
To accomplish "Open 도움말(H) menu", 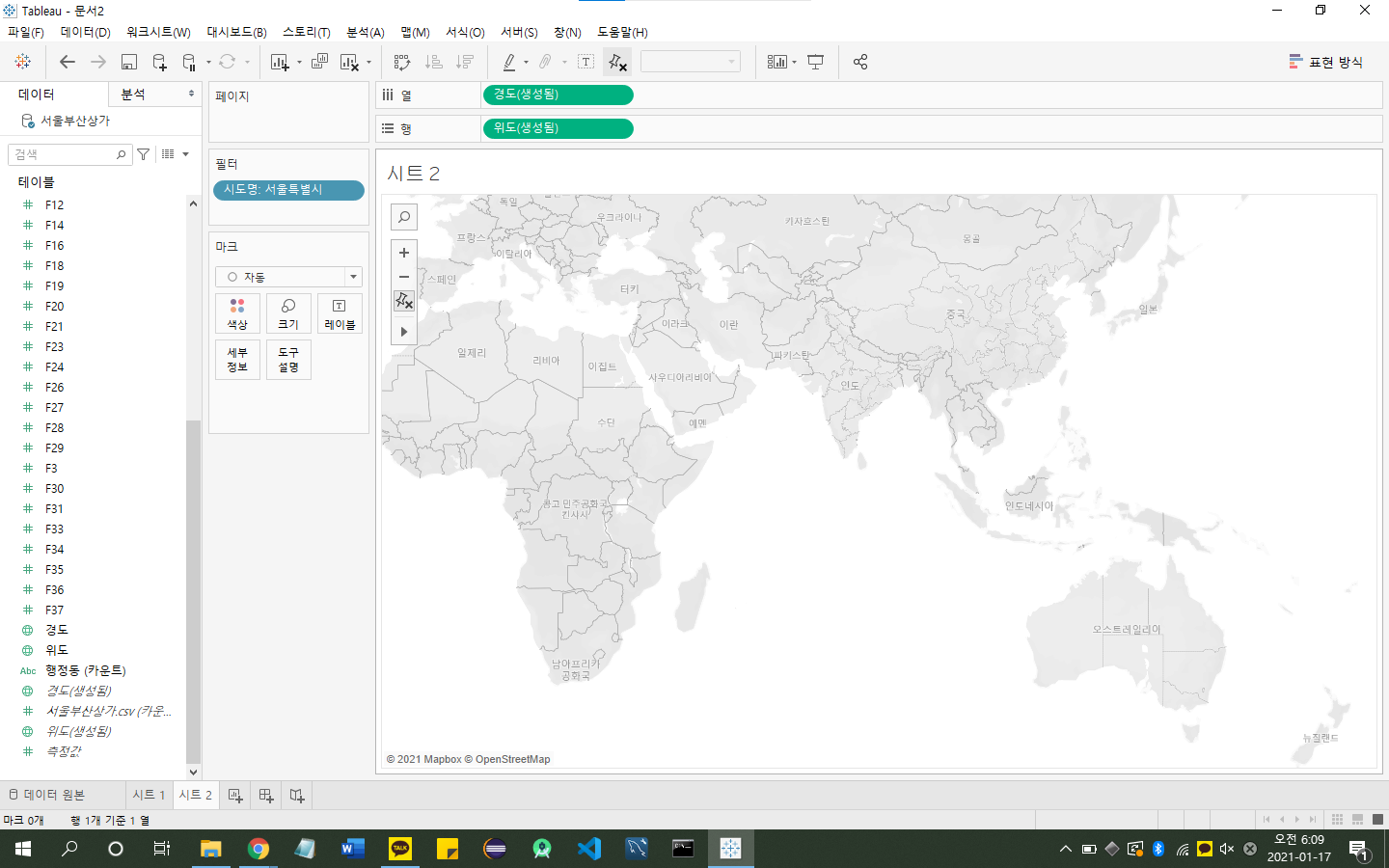I will click(622, 32).
